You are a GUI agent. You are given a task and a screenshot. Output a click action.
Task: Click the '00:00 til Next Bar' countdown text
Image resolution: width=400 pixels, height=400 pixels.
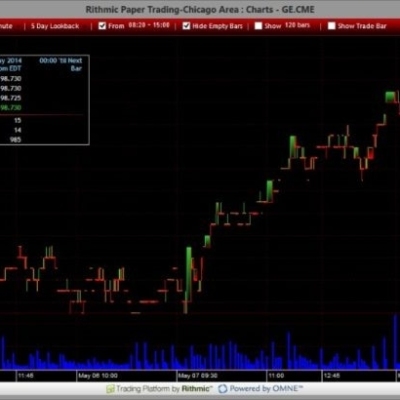(x=61, y=64)
